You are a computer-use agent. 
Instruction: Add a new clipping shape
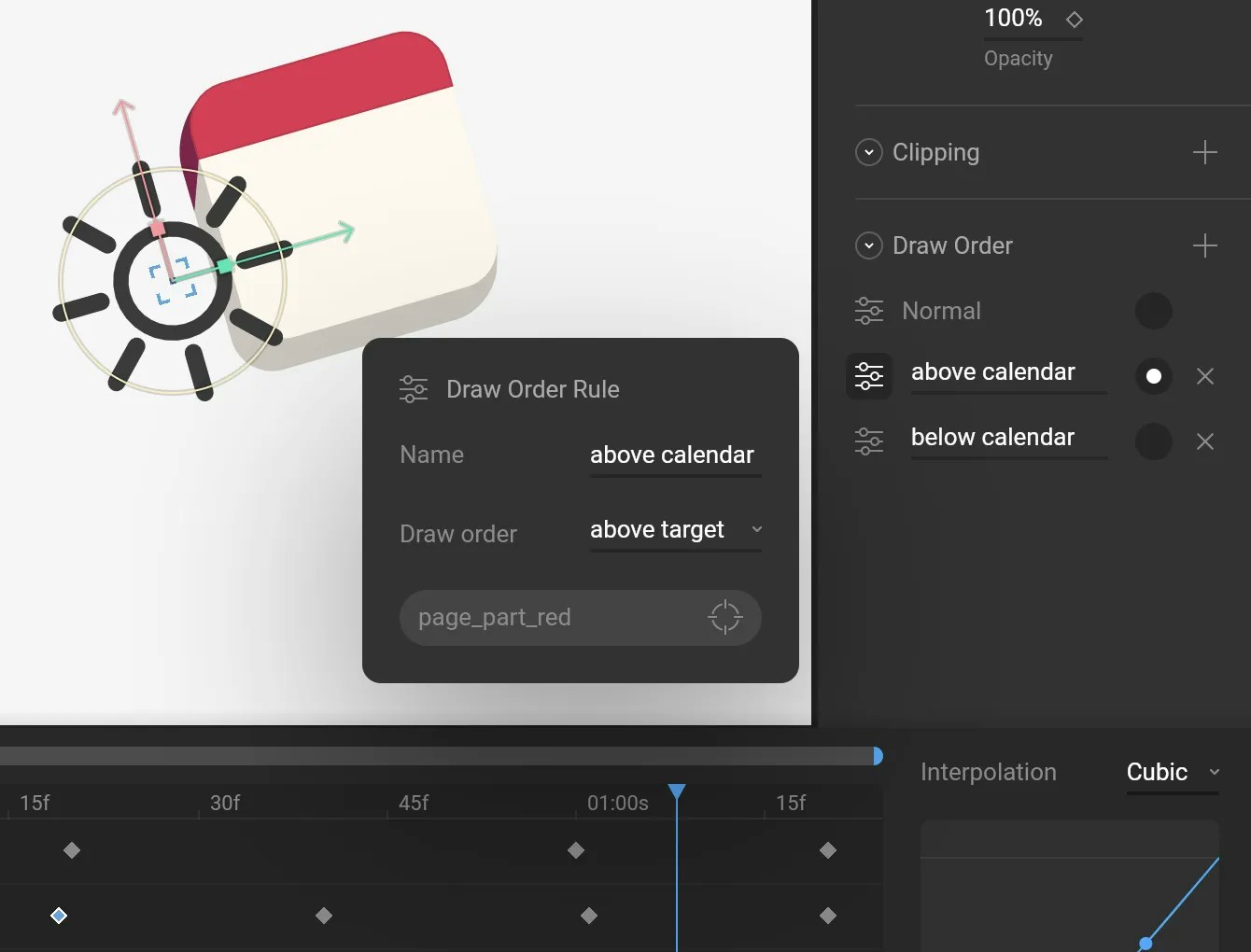(1205, 152)
